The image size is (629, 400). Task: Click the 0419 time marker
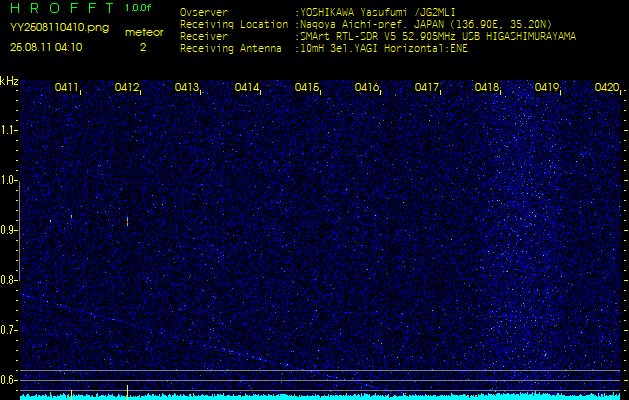point(547,87)
